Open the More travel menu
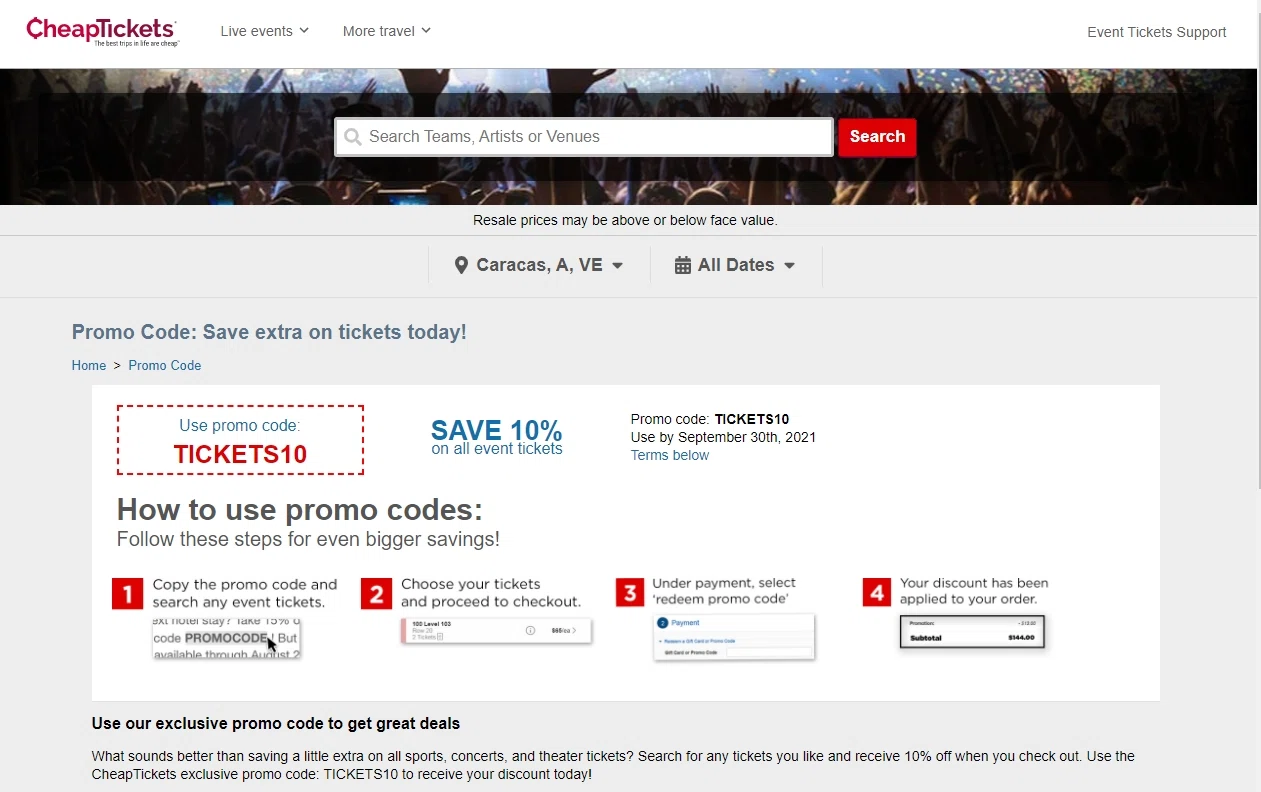Screen dimensions: 1261x792 387,31
